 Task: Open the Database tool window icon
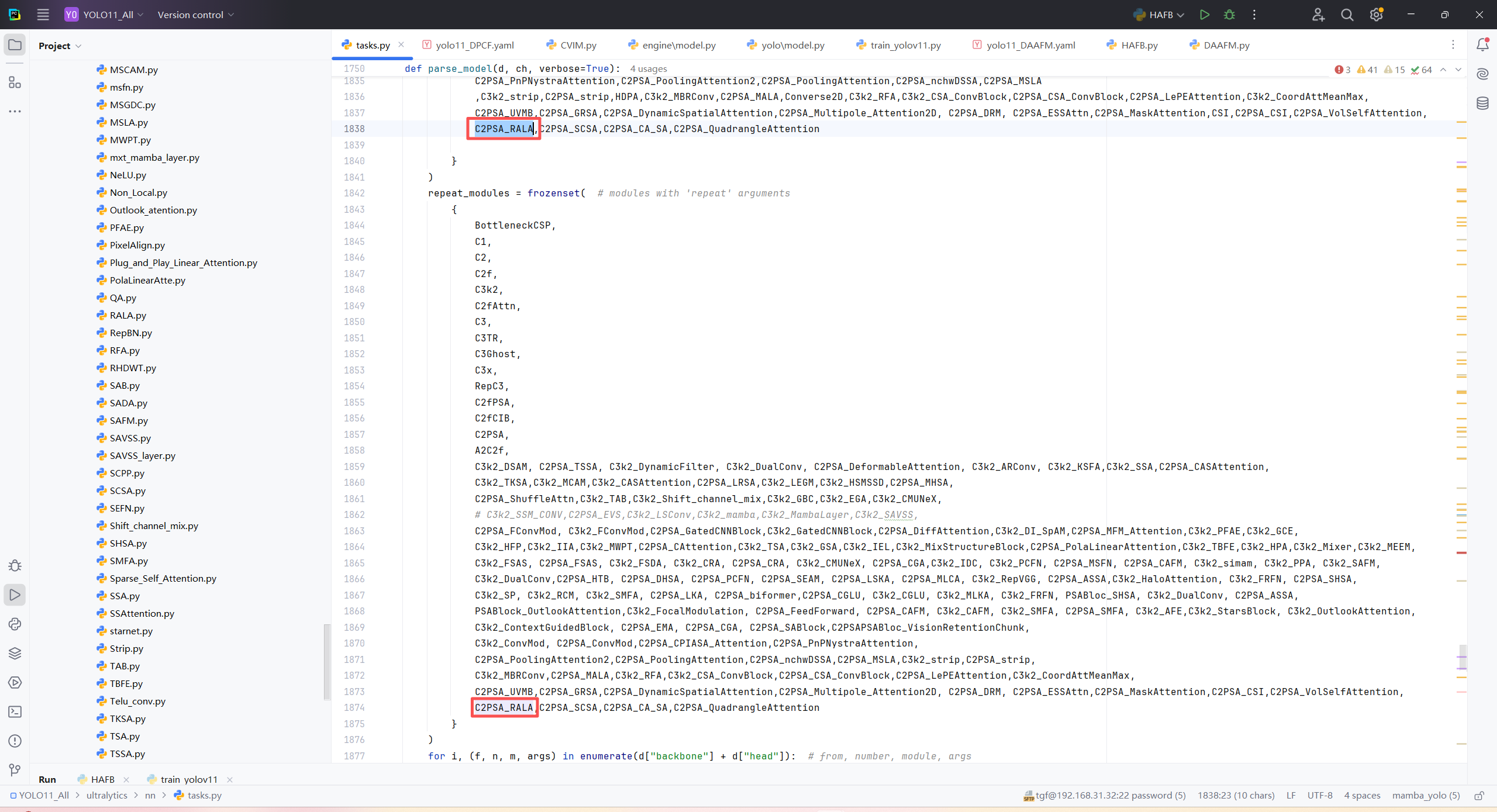tap(1482, 103)
